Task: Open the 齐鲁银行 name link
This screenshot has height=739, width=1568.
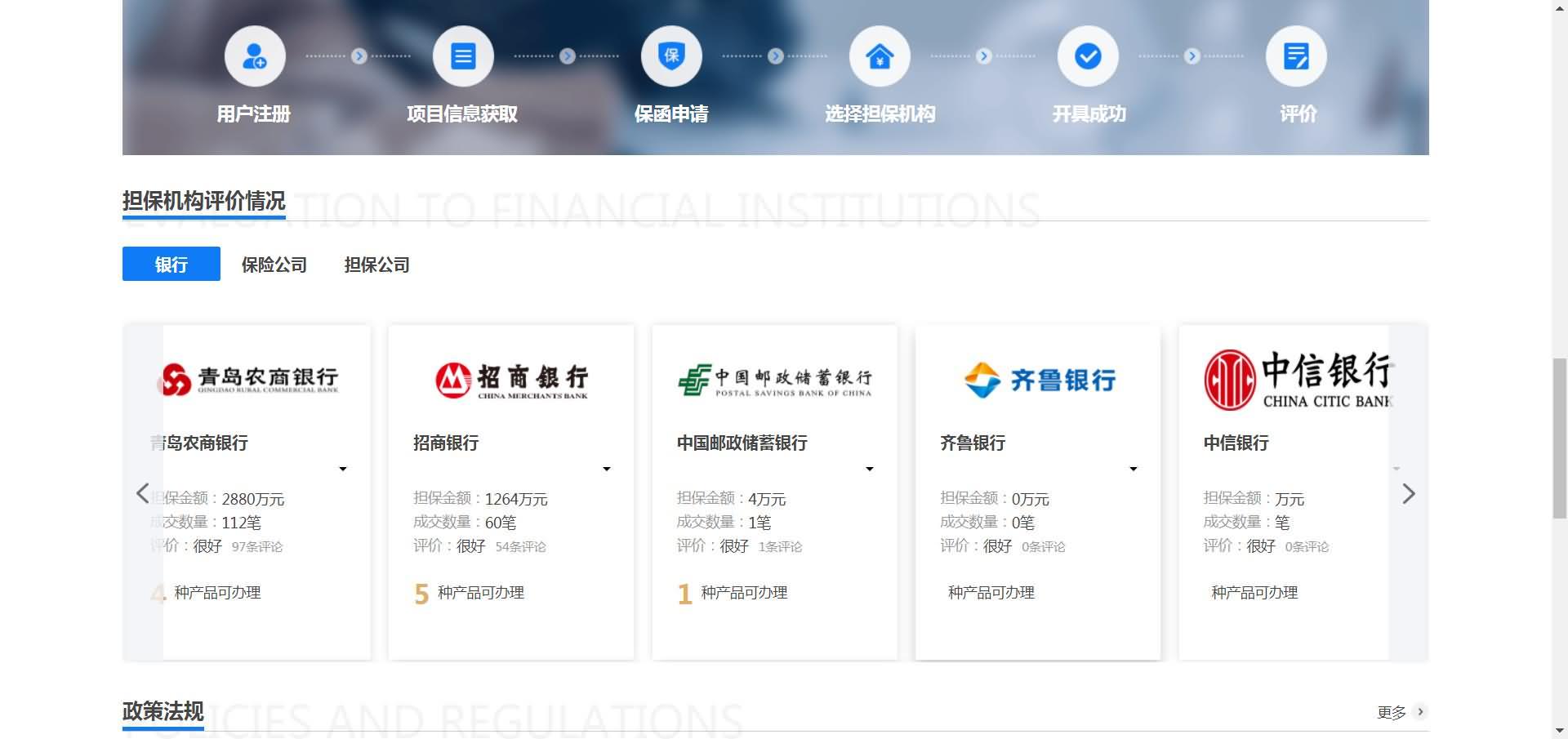Action: [x=973, y=443]
